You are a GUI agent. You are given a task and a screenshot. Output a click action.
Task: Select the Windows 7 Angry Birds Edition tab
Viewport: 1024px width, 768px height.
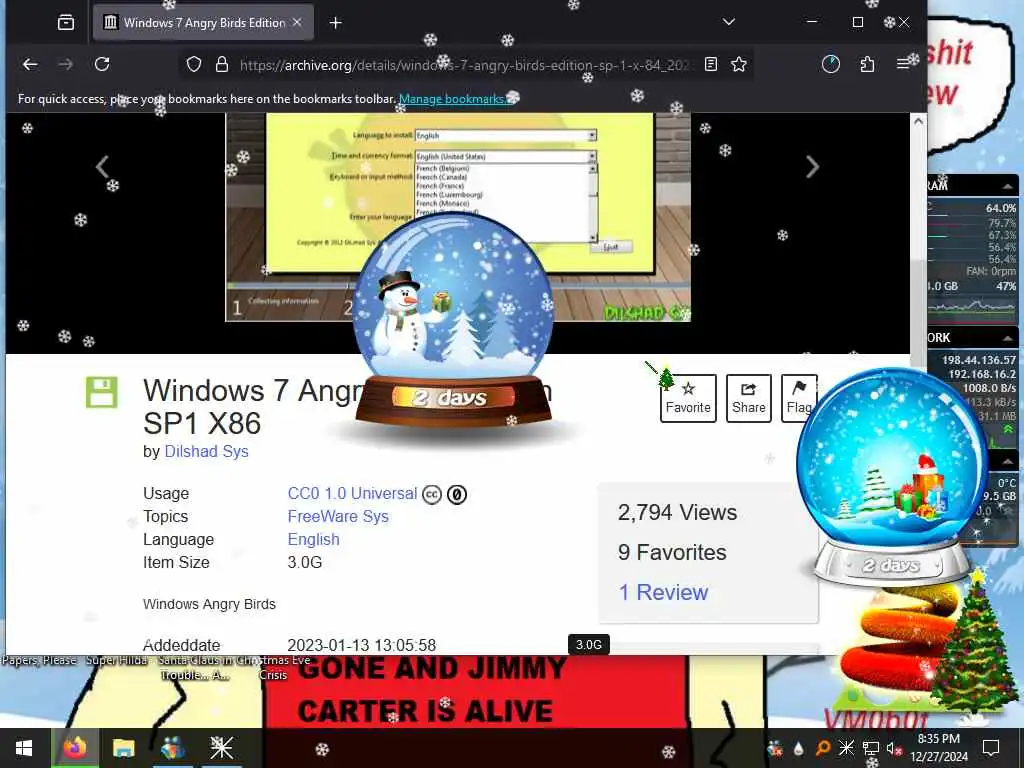coord(203,22)
